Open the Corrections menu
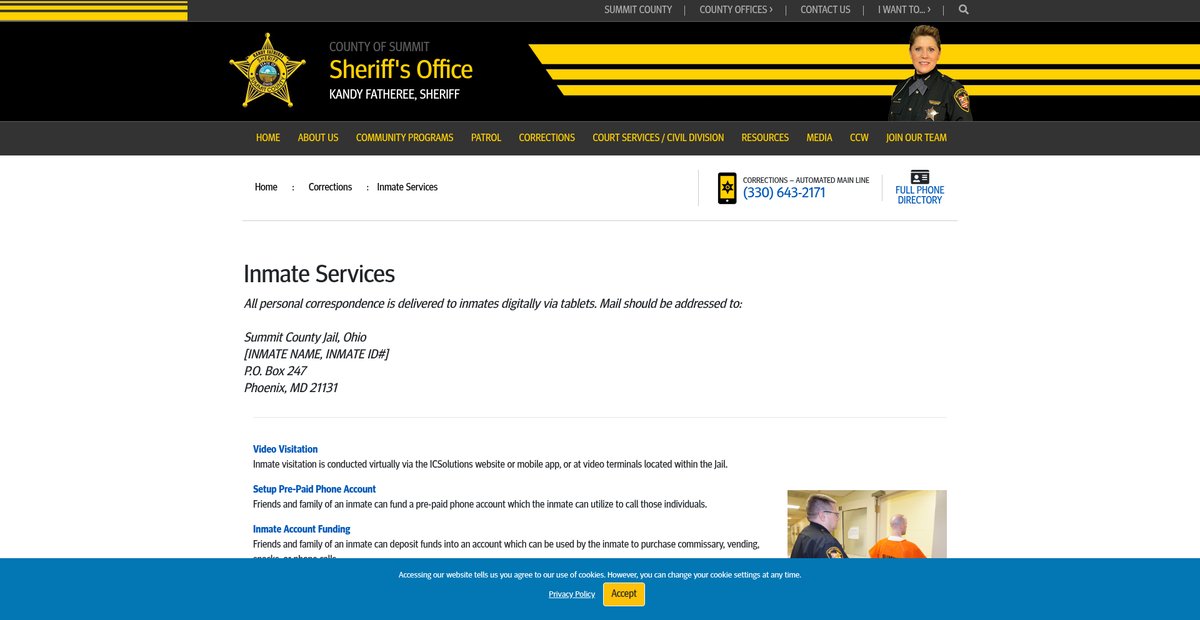This screenshot has width=1200, height=620. [x=547, y=138]
